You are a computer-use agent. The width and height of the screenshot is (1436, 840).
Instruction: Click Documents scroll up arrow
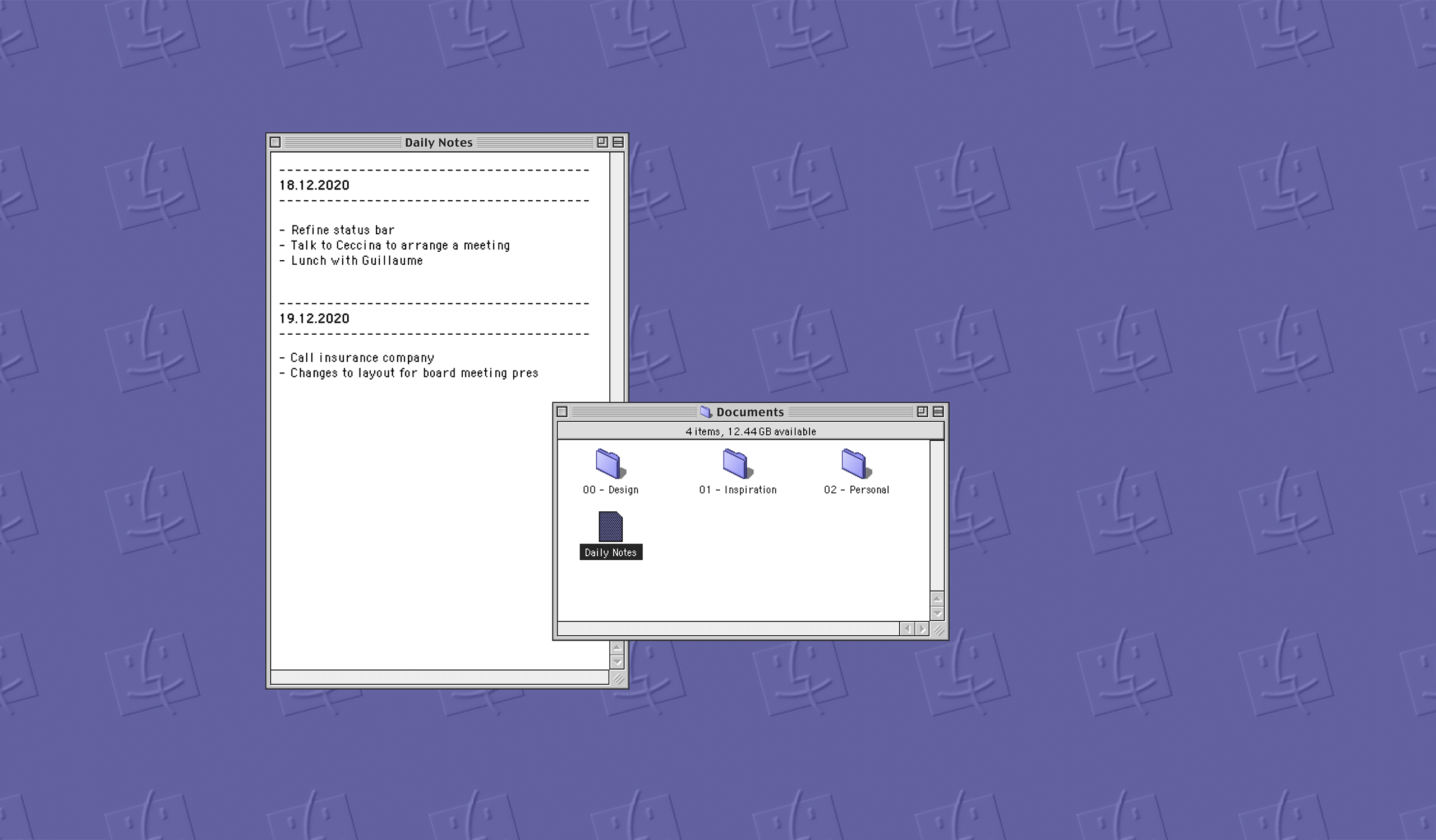[937, 599]
